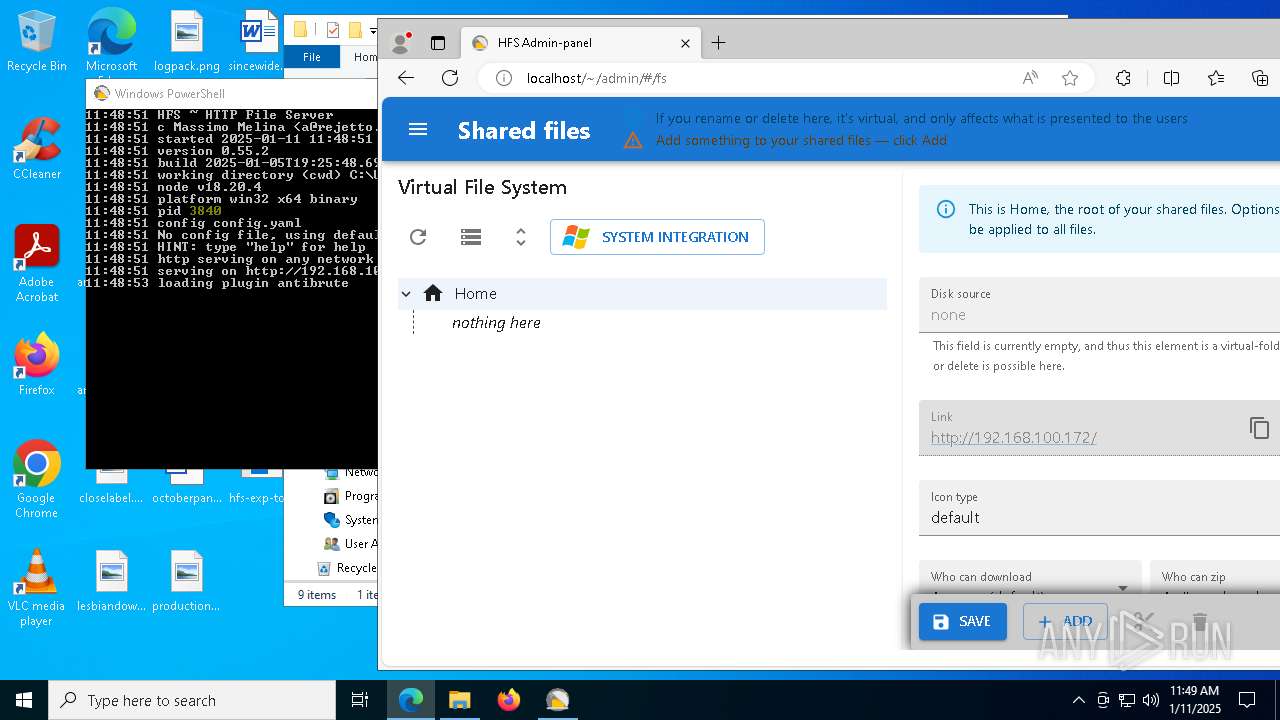Open the Windows Start menu
1280x720 pixels.
point(24,700)
